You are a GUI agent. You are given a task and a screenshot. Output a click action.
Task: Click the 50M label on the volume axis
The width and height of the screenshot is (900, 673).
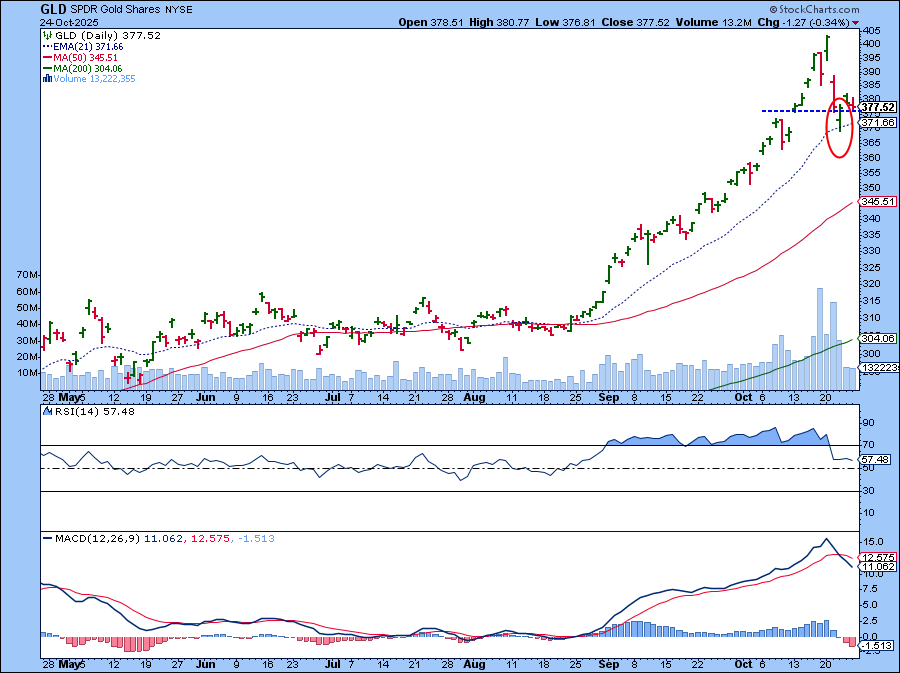tap(27, 308)
